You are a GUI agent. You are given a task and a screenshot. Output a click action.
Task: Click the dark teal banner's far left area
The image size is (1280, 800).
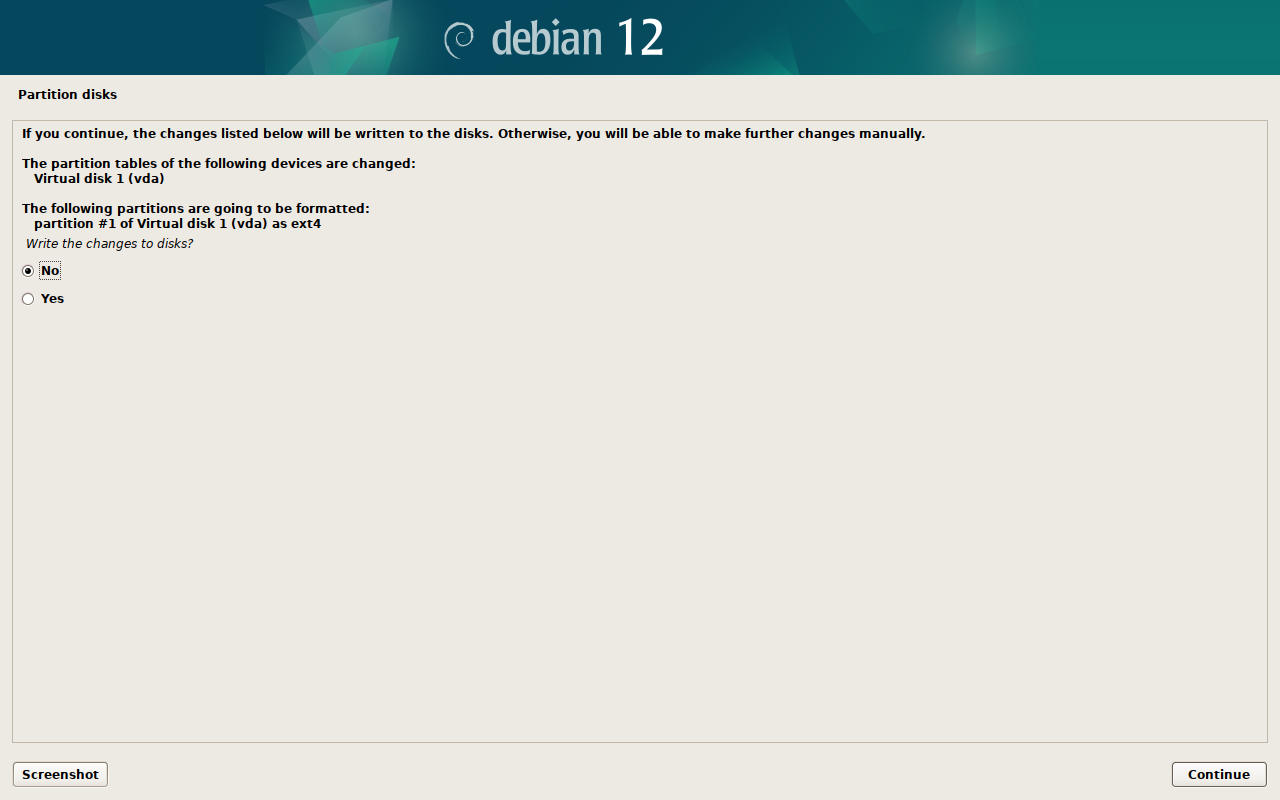(120, 38)
